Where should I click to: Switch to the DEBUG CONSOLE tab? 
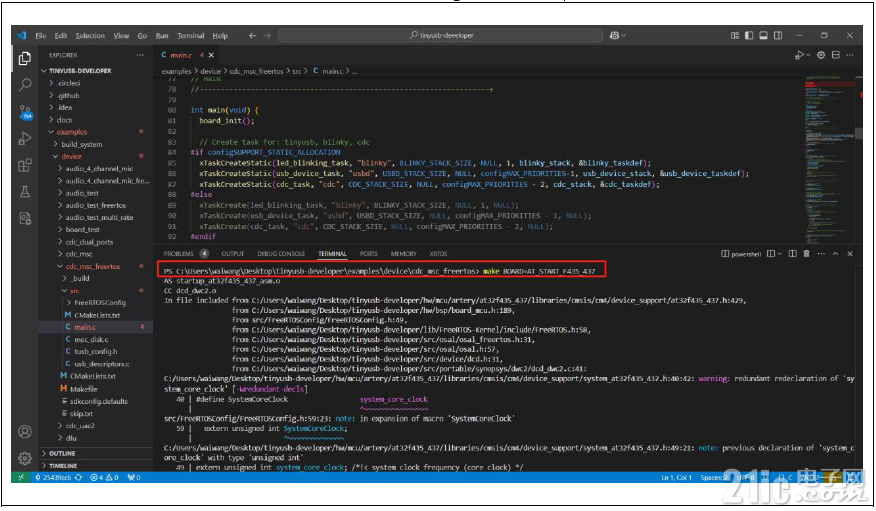click(x=281, y=254)
